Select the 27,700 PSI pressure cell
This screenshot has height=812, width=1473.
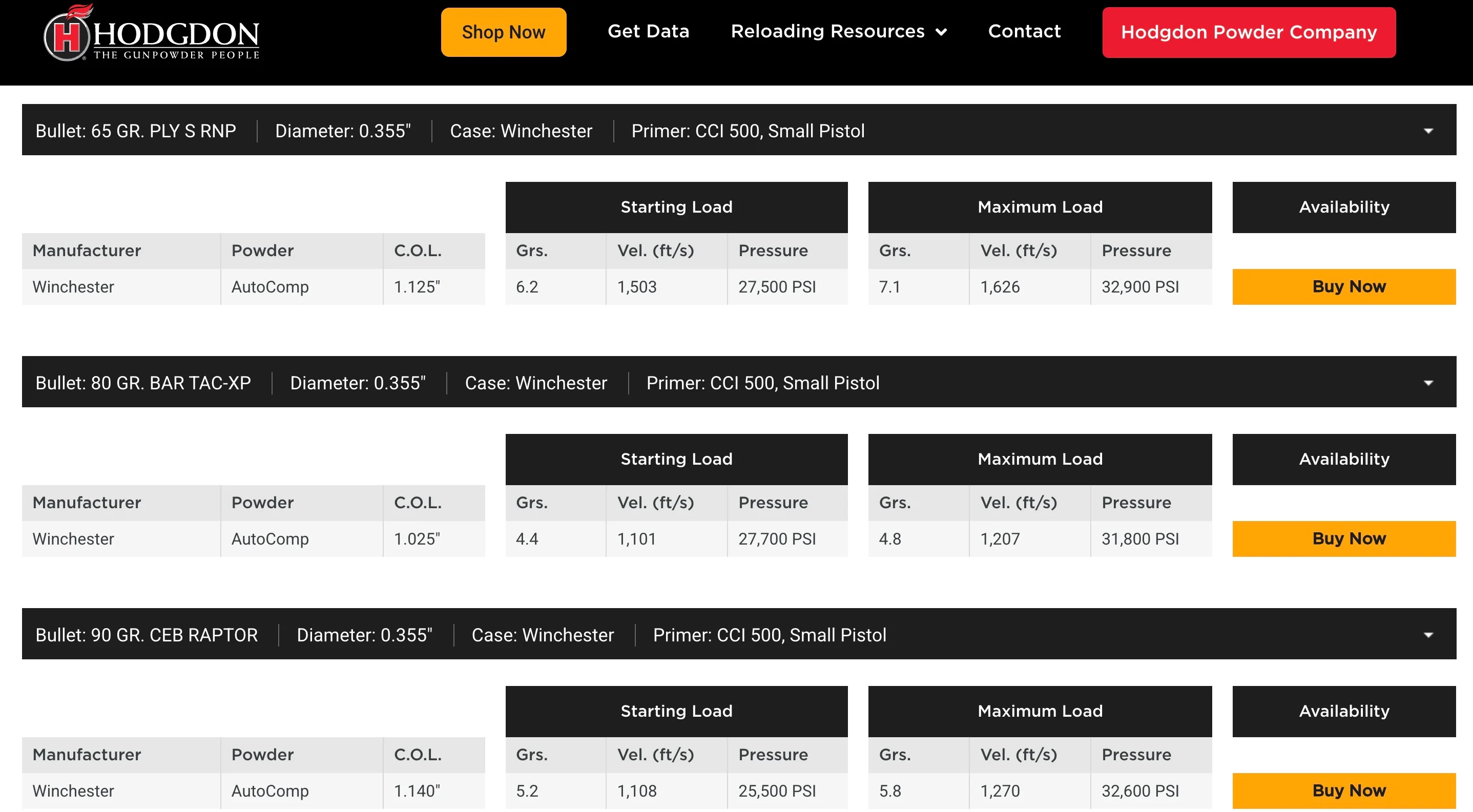(787, 538)
